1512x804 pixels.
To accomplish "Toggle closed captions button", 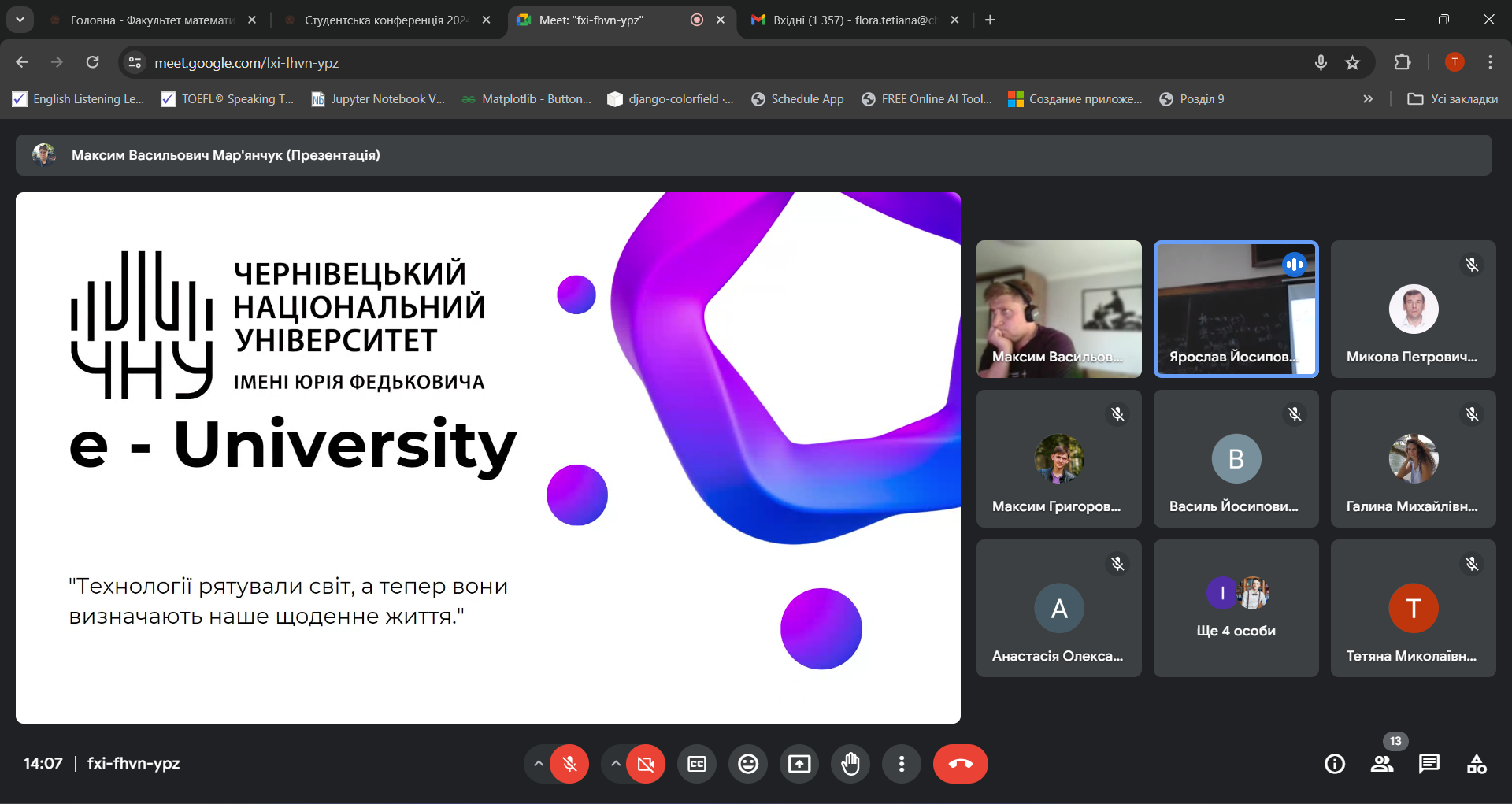I will [697, 764].
